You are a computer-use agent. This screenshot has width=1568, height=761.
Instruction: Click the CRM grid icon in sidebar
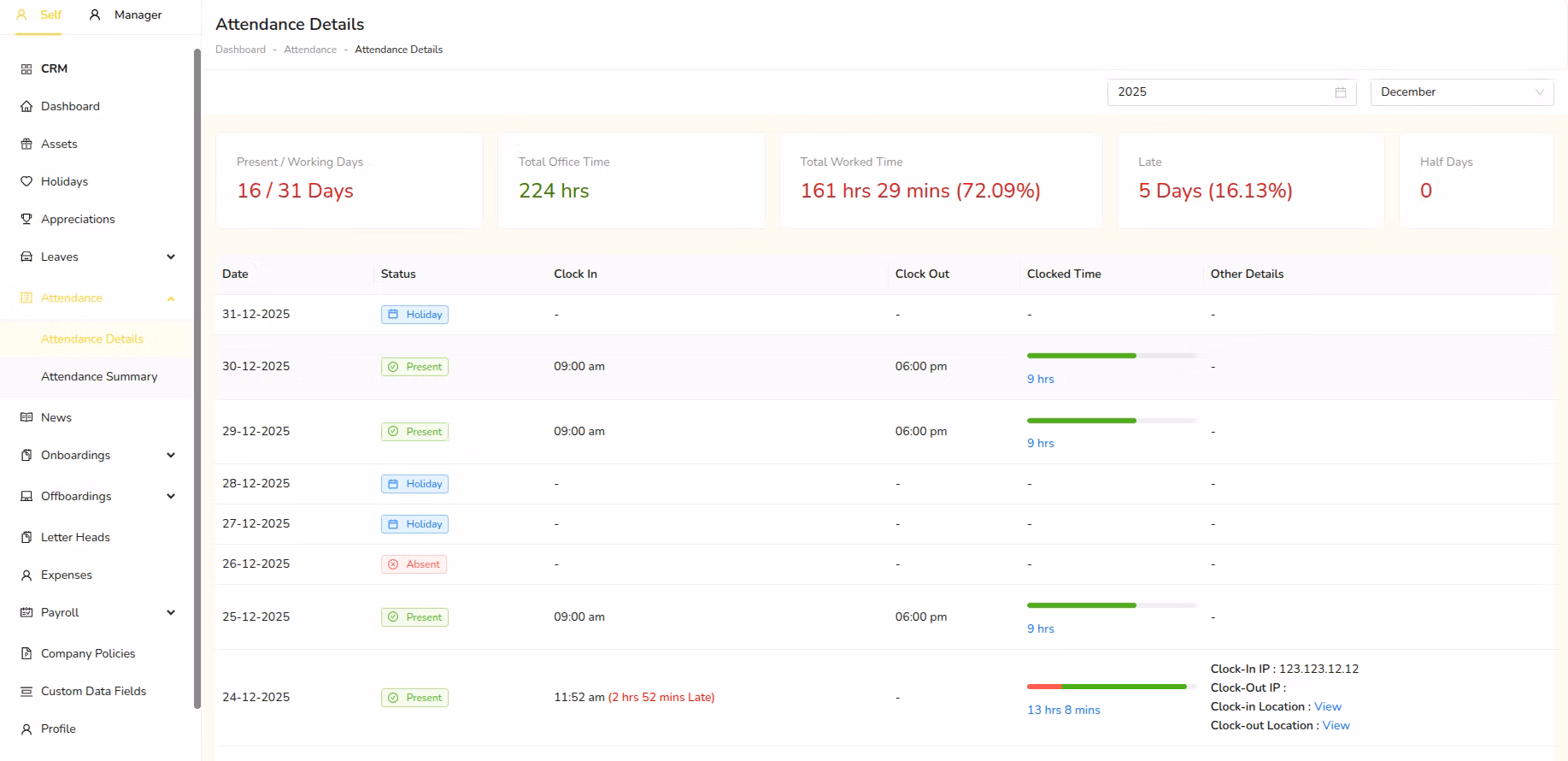(26, 69)
